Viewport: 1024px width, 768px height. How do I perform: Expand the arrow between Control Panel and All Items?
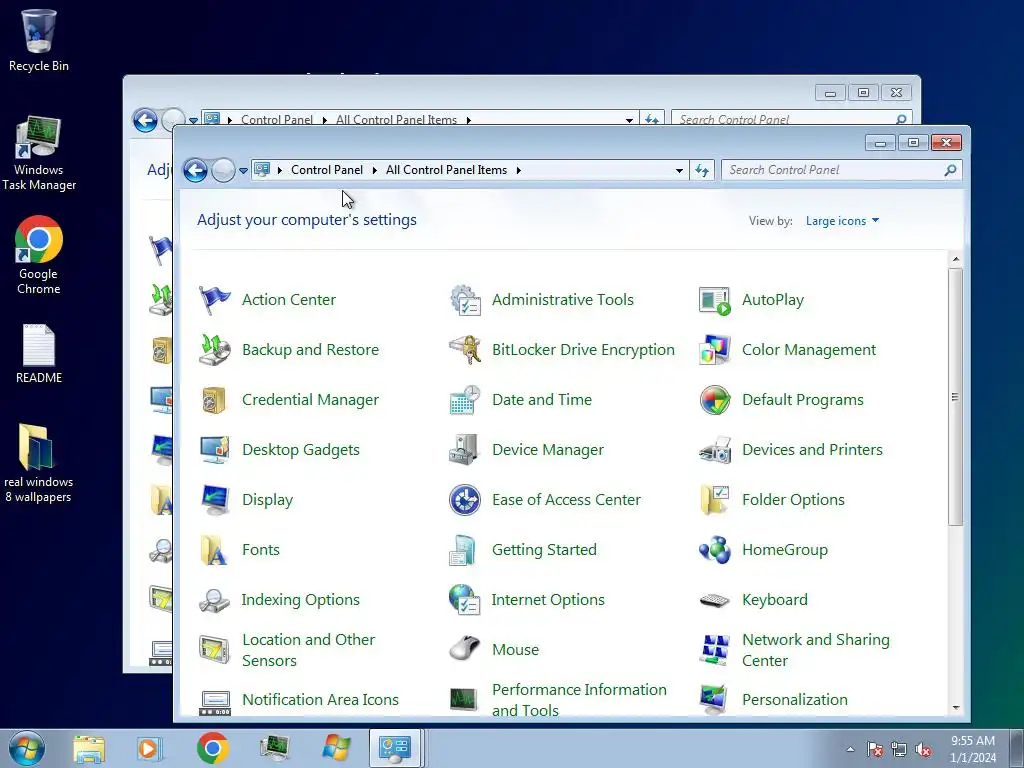375,170
